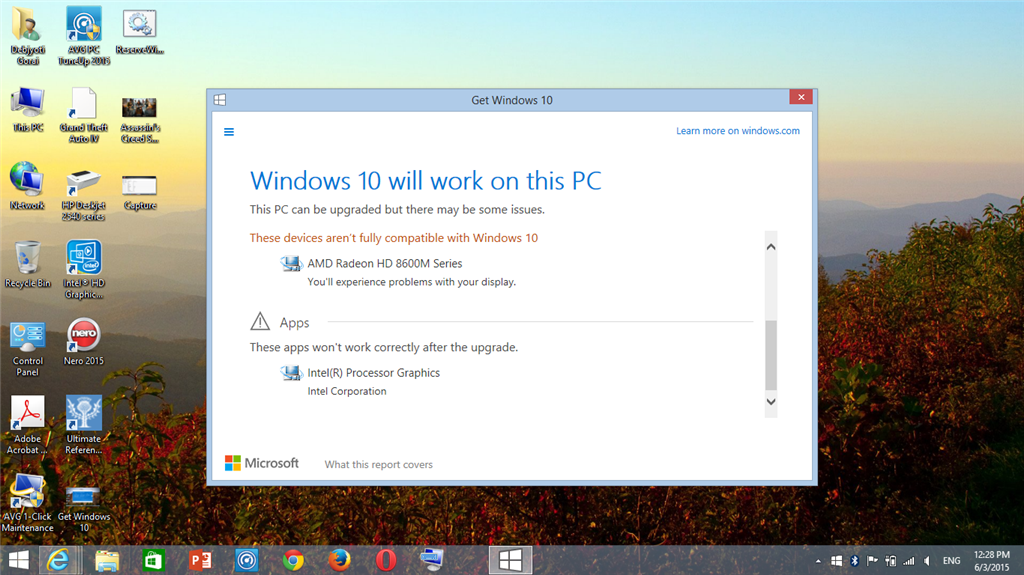Open Action Center flag tray icon
Screen dimensions: 1024x575
point(872,561)
